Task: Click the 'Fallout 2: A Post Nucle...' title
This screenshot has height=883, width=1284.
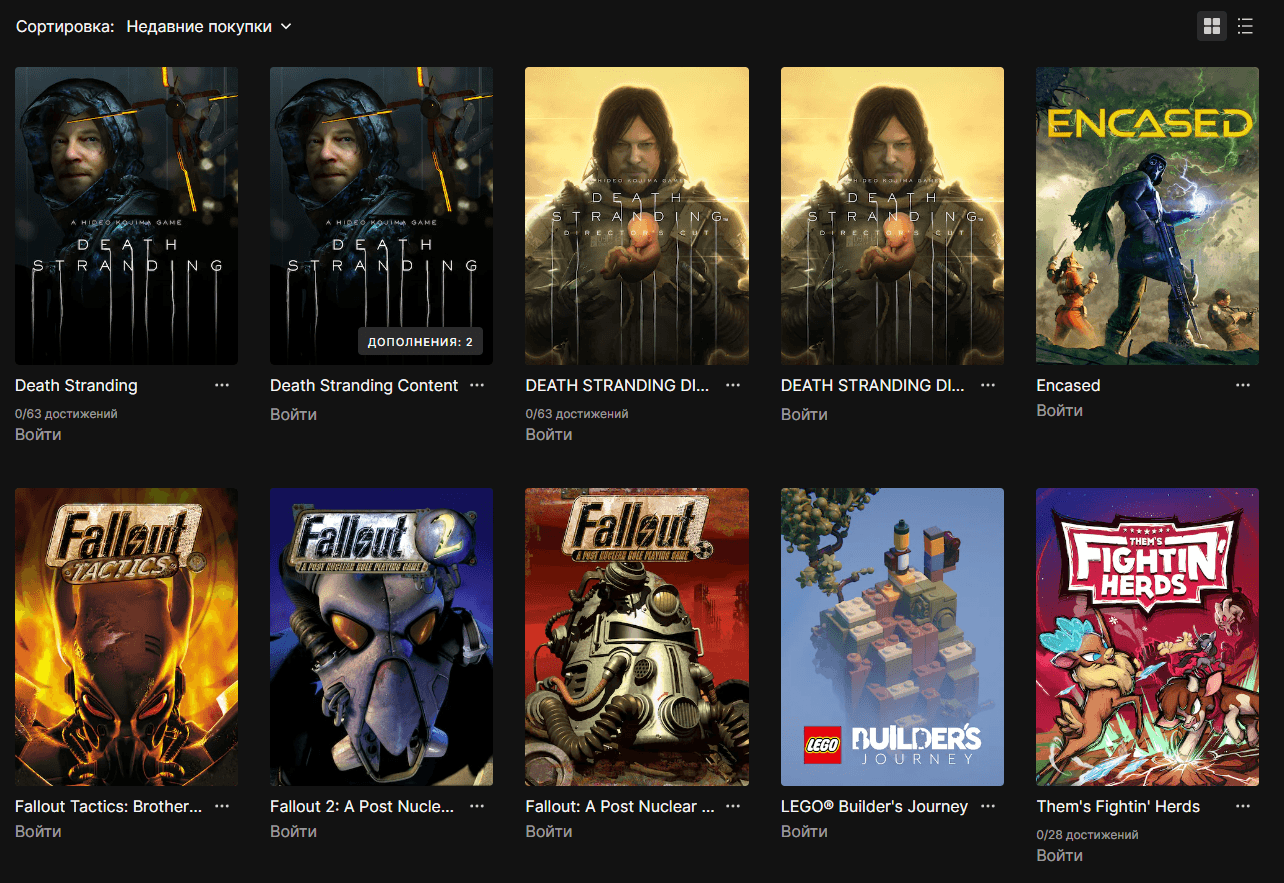Action: click(362, 807)
